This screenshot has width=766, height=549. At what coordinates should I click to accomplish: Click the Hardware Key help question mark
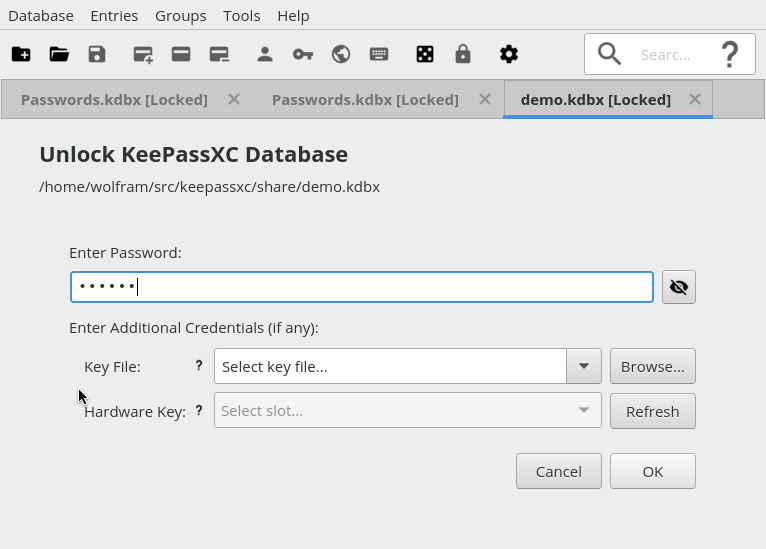point(199,410)
